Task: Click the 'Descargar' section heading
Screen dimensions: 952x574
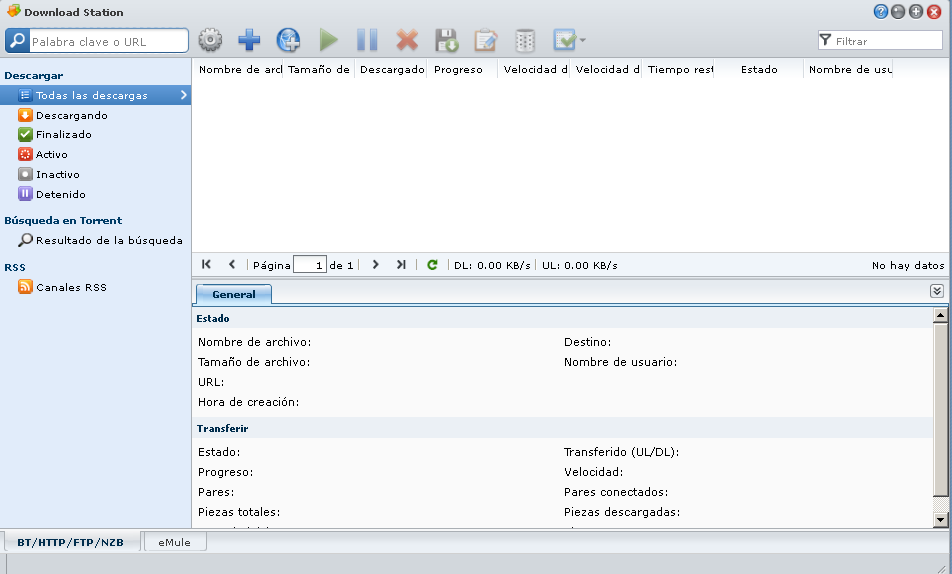Action: pyautogui.click(x=33, y=75)
